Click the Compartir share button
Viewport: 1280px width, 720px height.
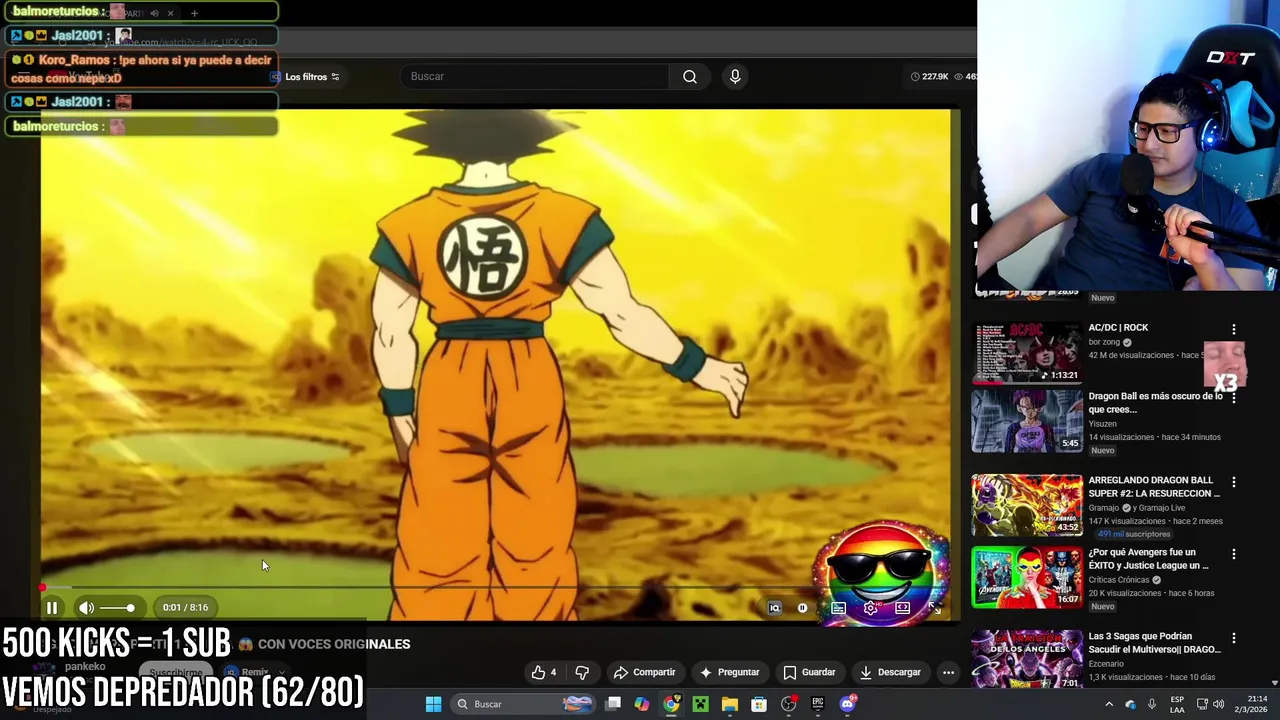tap(644, 672)
